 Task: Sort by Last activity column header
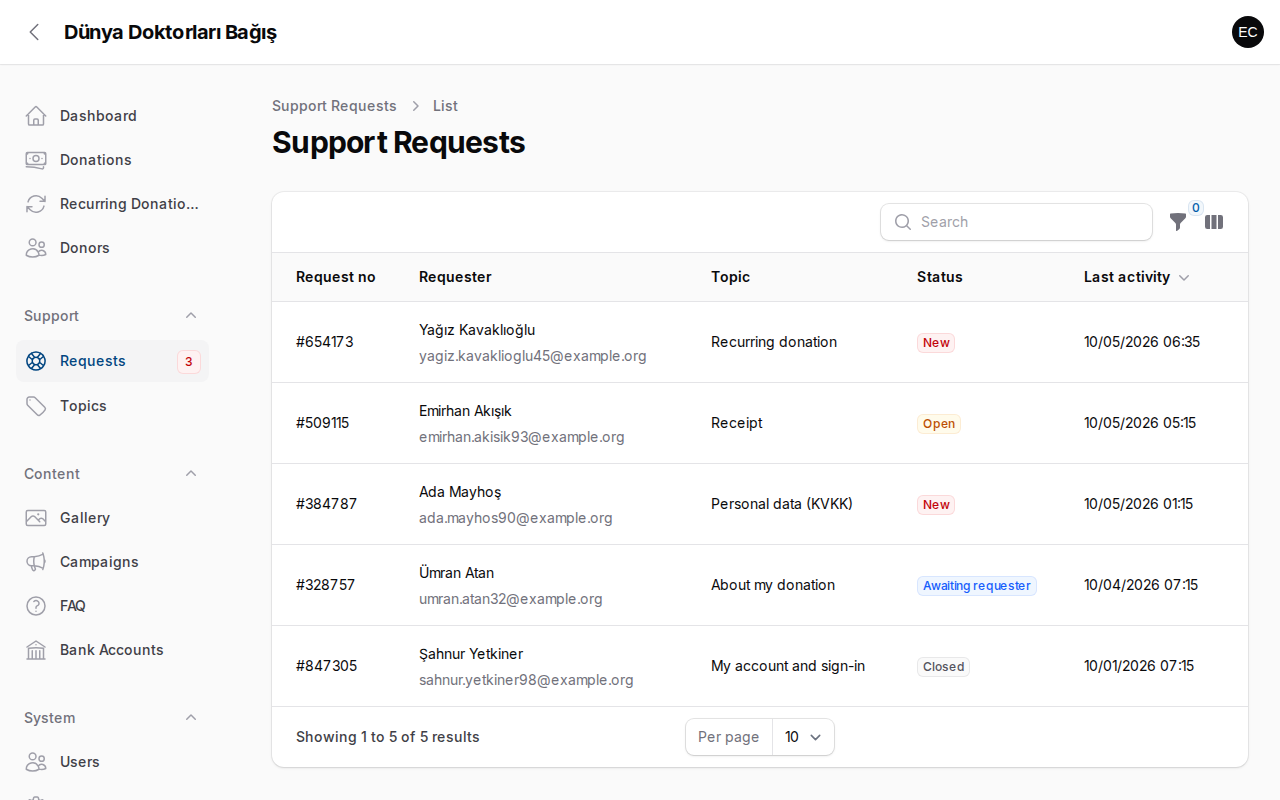(x=1136, y=277)
